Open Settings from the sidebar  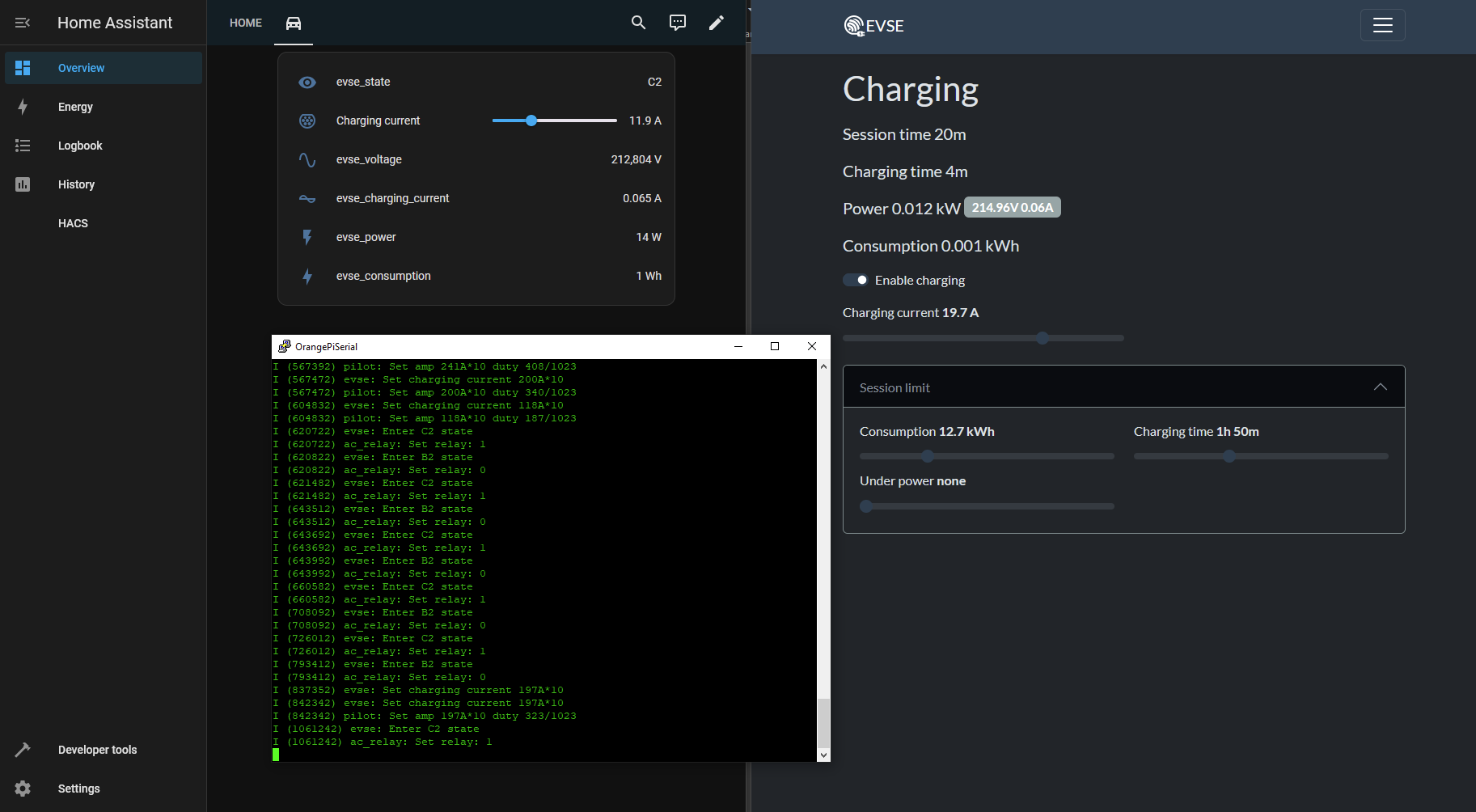(x=78, y=789)
